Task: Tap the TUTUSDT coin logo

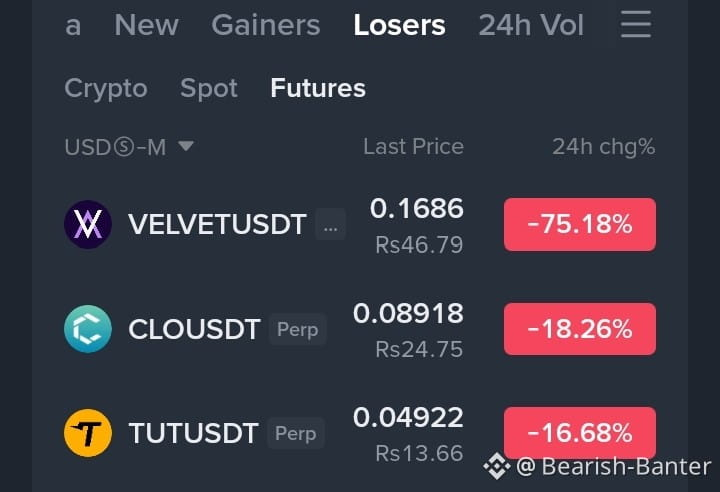Action: [x=88, y=433]
